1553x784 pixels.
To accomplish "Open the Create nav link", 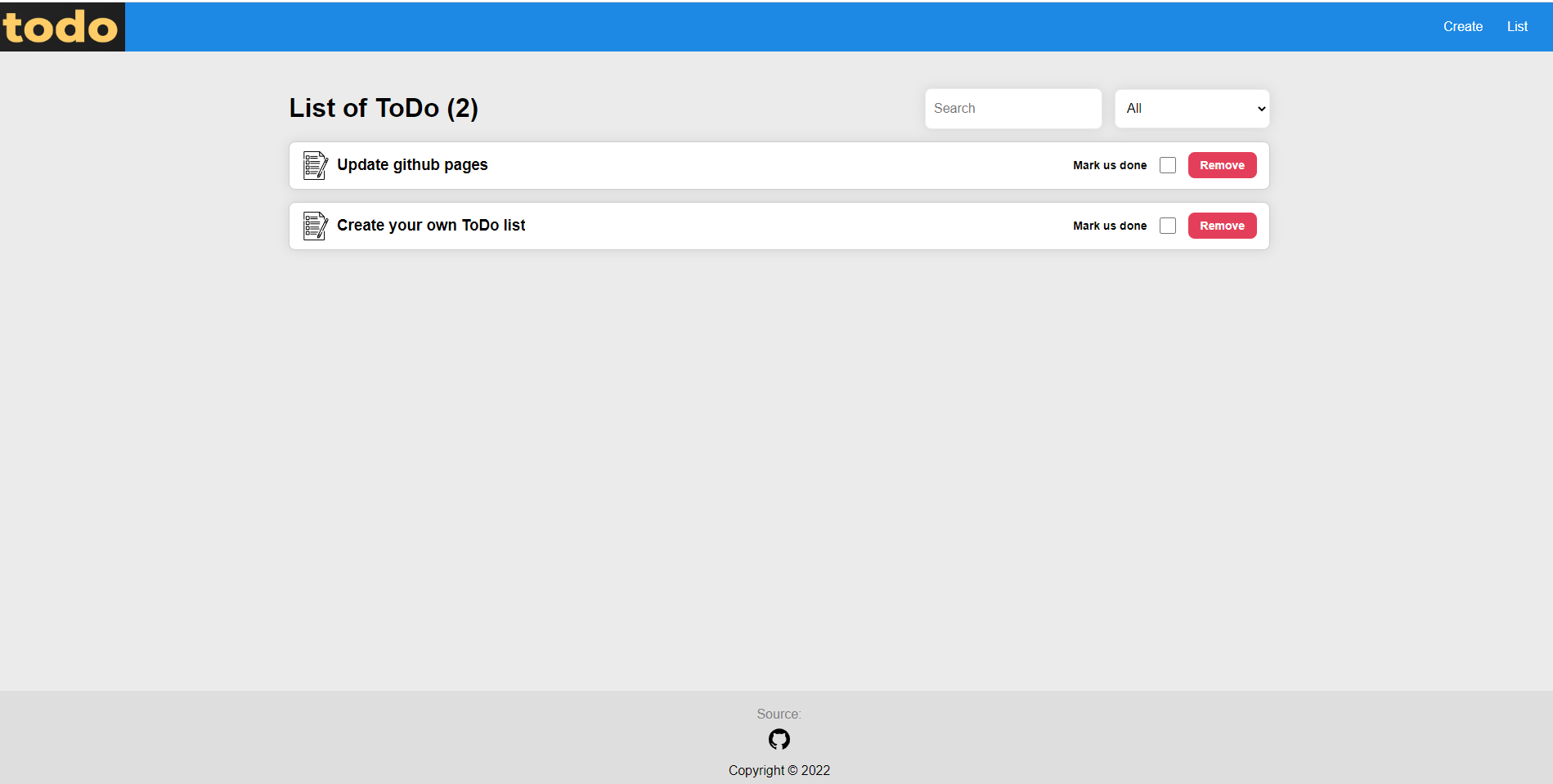I will (x=1462, y=26).
